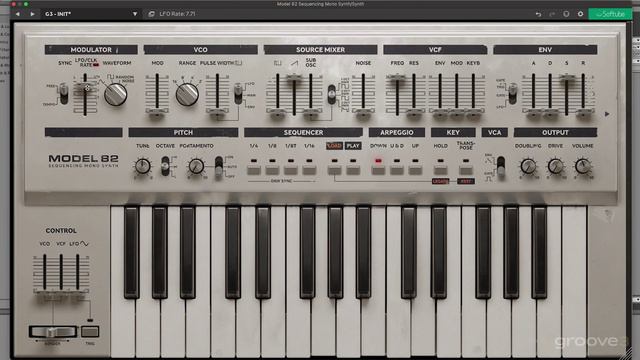The image size is (640, 360).
Task: Click the DRIVE knob
Action: [x=555, y=166]
